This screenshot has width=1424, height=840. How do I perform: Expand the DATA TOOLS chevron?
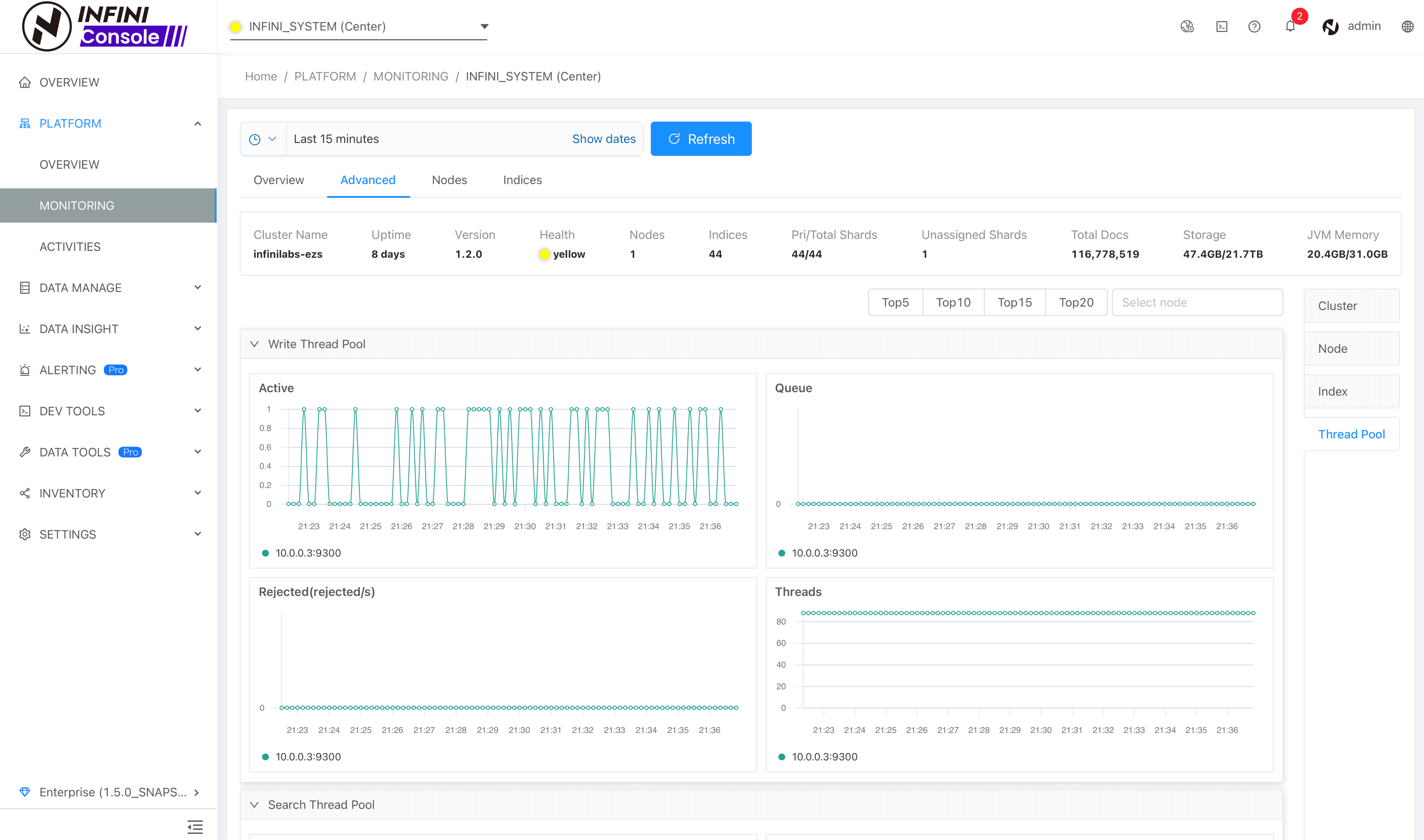pyautogui.click(x=197, y=452)
